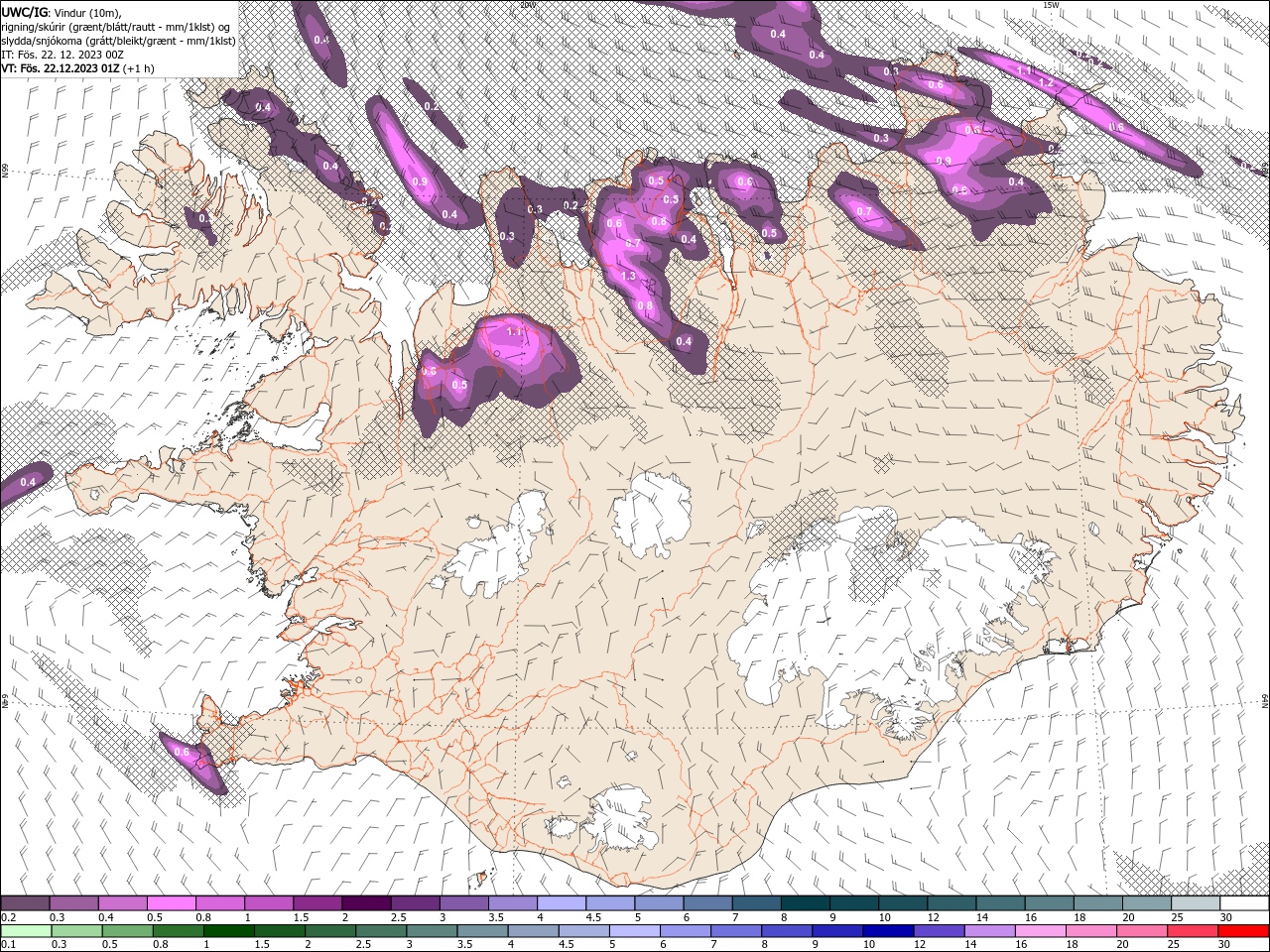Pick the darkest purple 2 swatch, upper legend
The image size is (1270, 952).
coord(366,903)
